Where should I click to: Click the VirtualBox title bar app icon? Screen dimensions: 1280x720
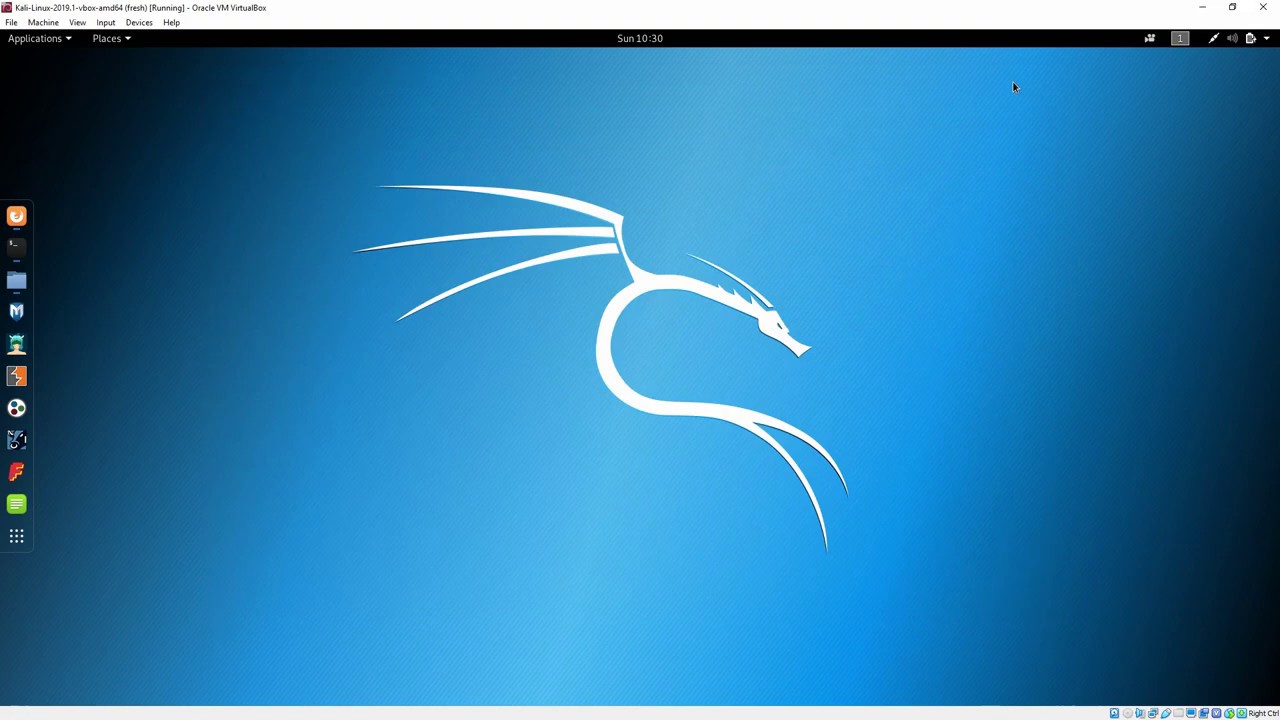click(x=6, y=7)
